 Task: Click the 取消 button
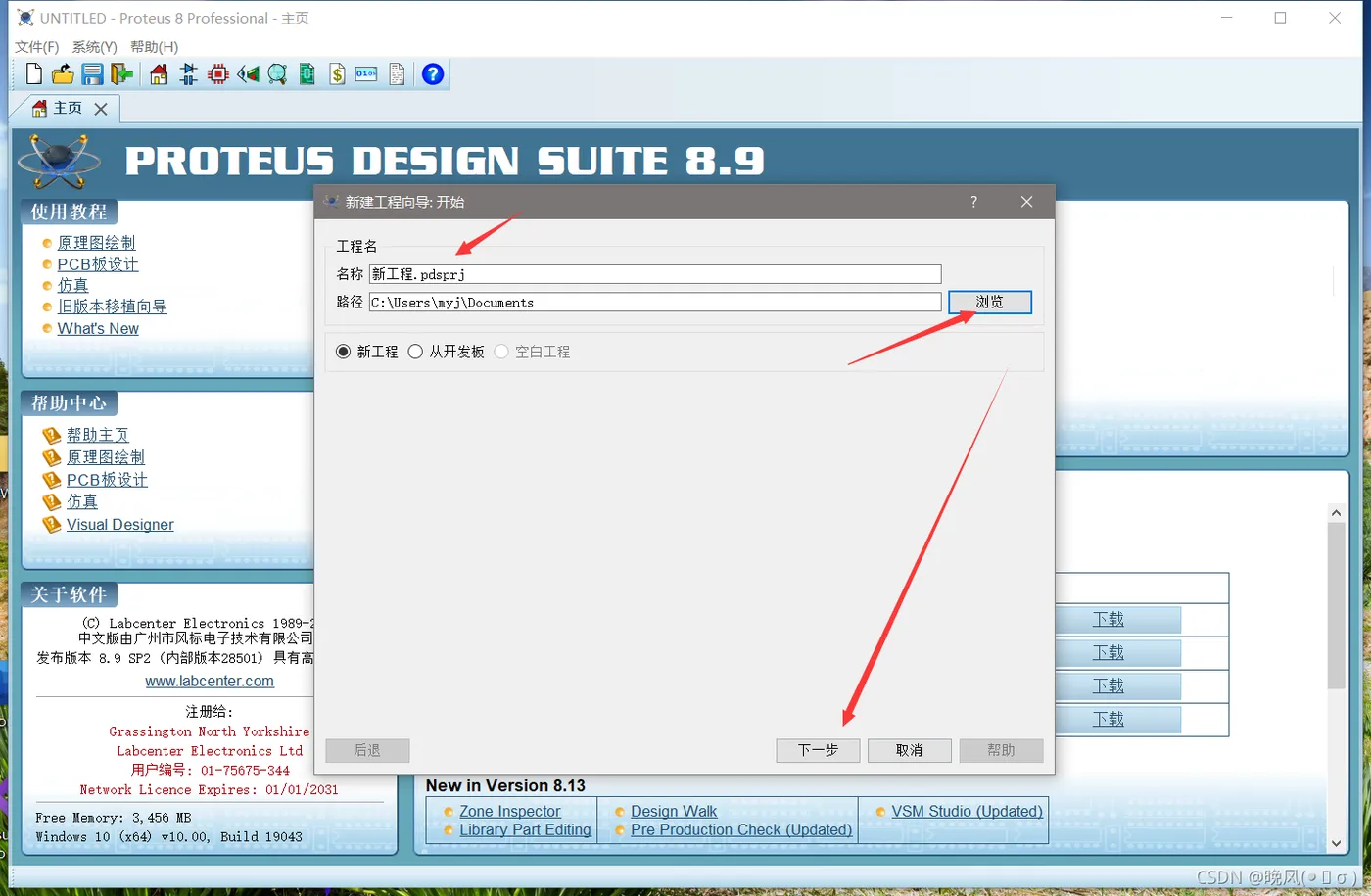point(909,750)
